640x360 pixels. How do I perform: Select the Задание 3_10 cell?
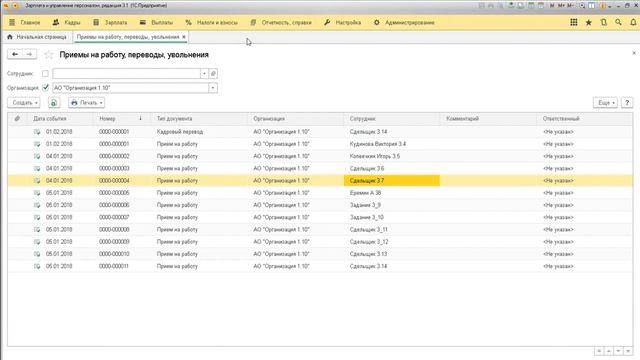coord(391,217)
